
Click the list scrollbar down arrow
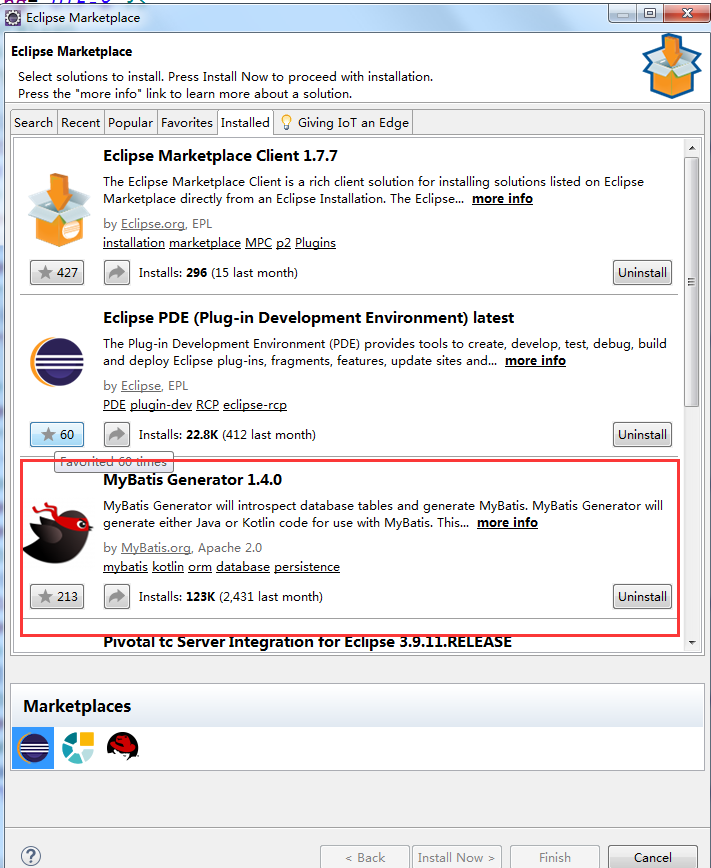[692, 642]
